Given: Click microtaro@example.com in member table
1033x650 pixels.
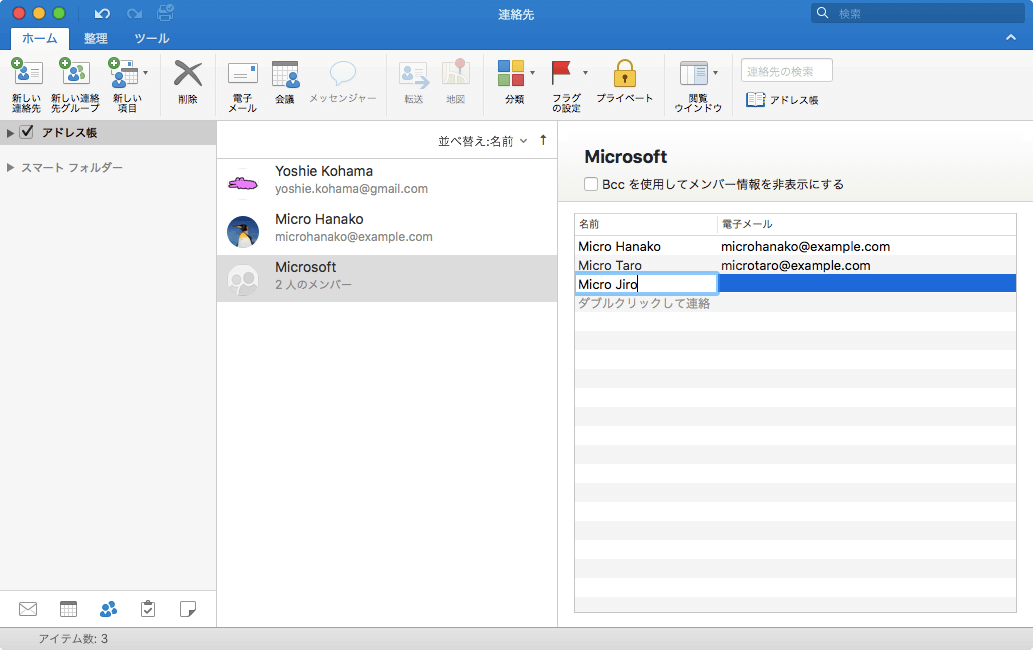Looking at the screenshot, I should [795, 265].
